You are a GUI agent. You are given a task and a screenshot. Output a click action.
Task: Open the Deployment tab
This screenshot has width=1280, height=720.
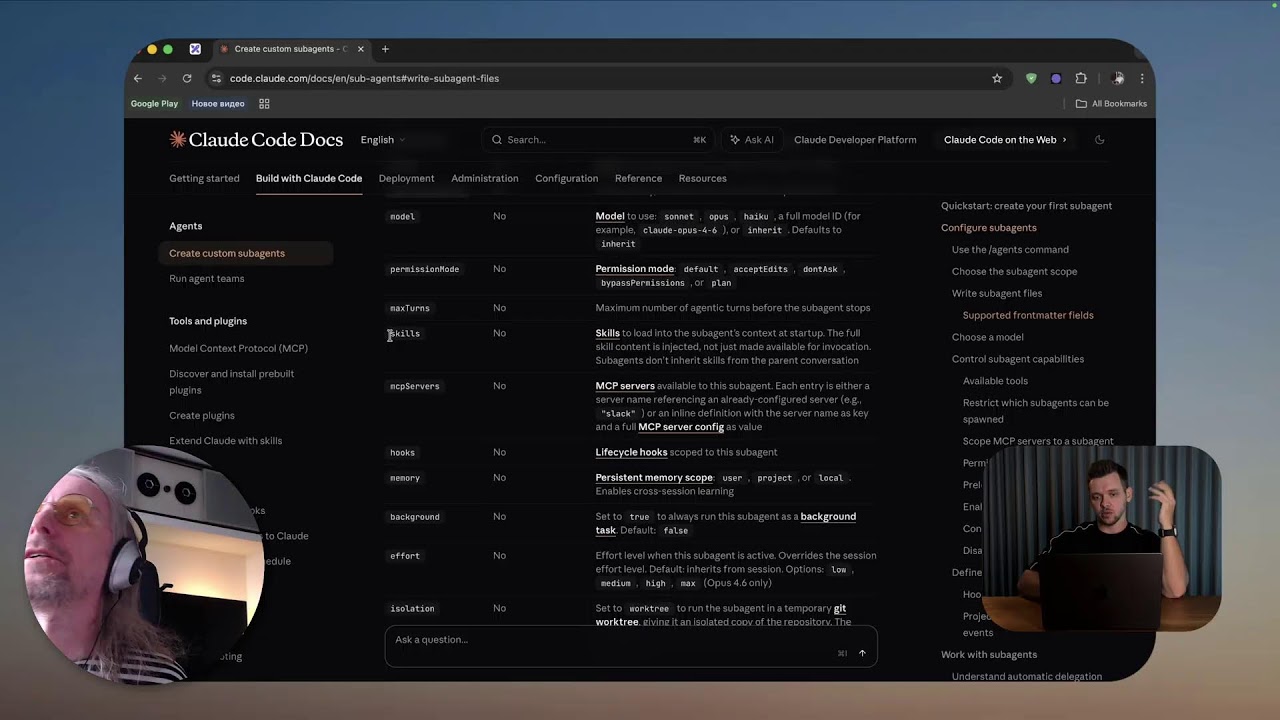coord(406,179)
